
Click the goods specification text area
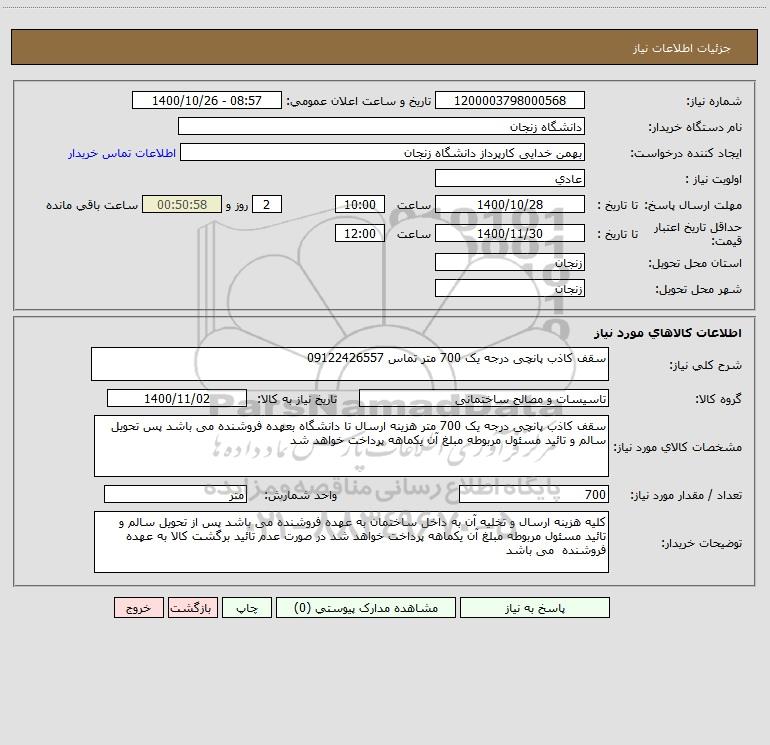pyautogui.click(x=351, y=446)
